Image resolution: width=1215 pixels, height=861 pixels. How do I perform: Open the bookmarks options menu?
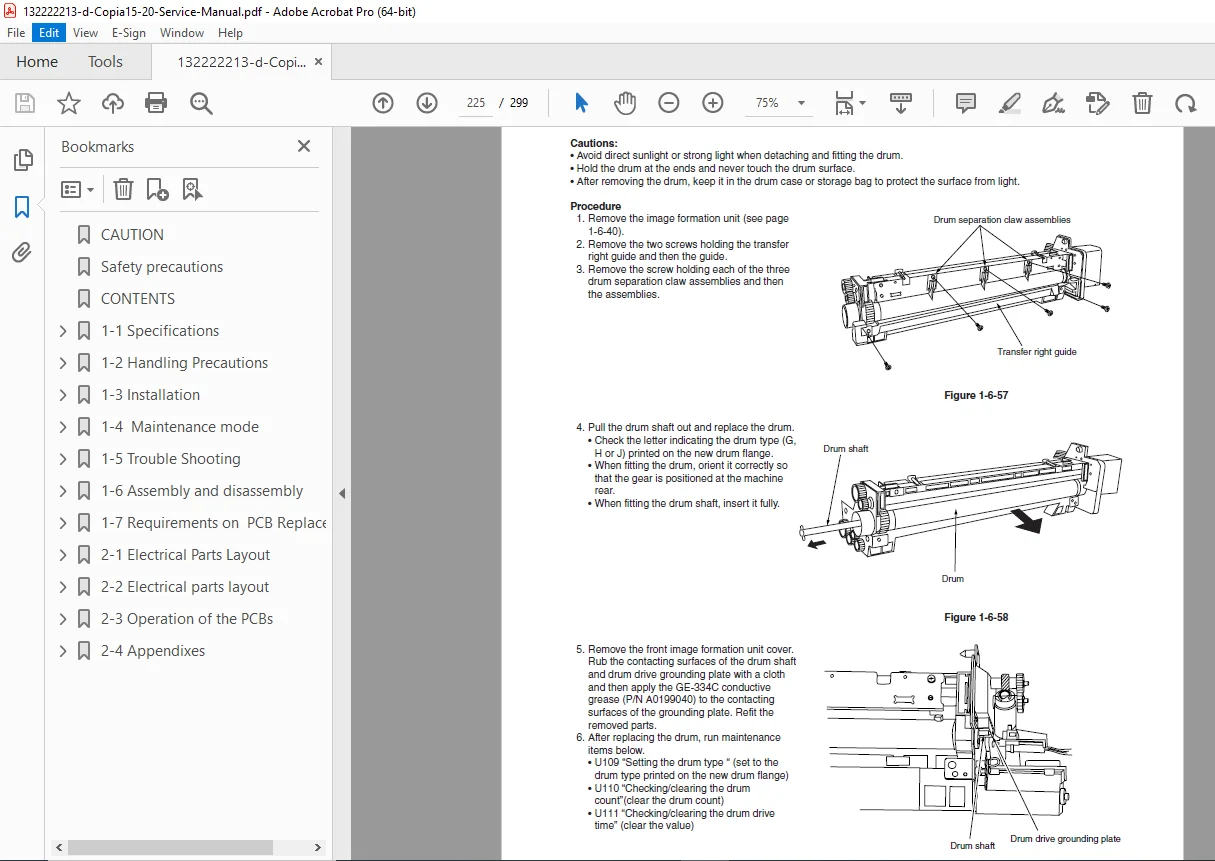click(x=78, y=189)
